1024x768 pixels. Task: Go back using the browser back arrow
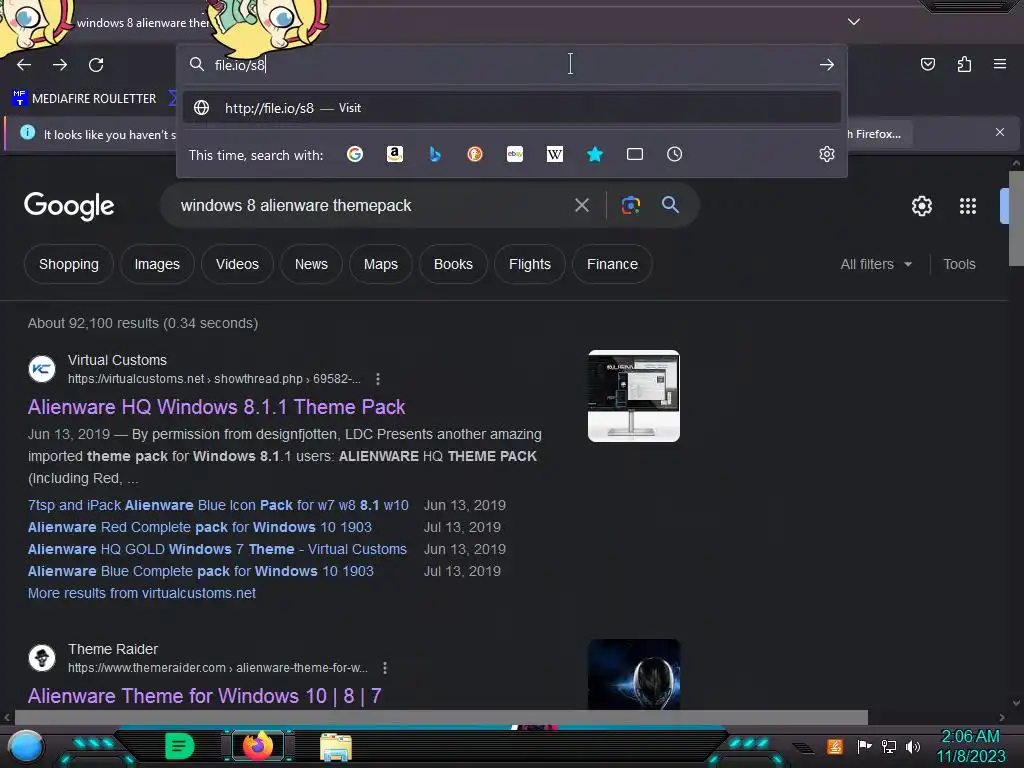pyautogui.click(x=24, y=65)
